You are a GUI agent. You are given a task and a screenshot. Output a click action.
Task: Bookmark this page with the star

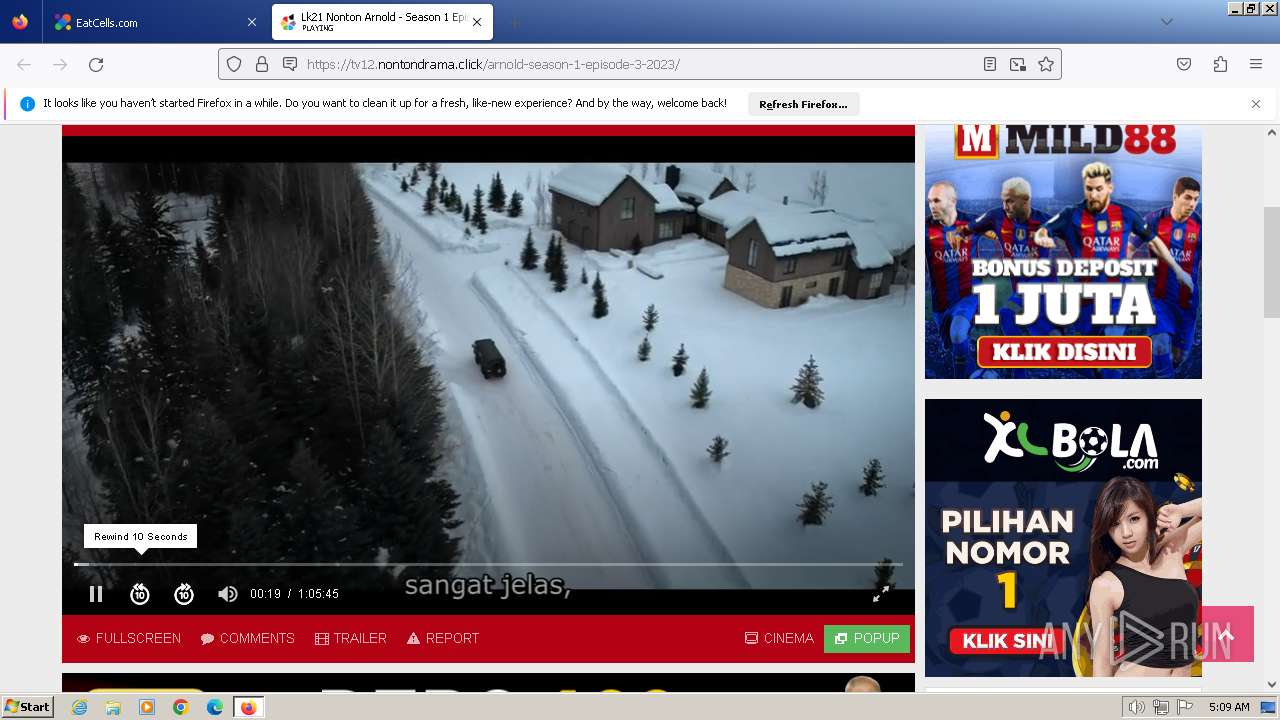[1046, 64]
